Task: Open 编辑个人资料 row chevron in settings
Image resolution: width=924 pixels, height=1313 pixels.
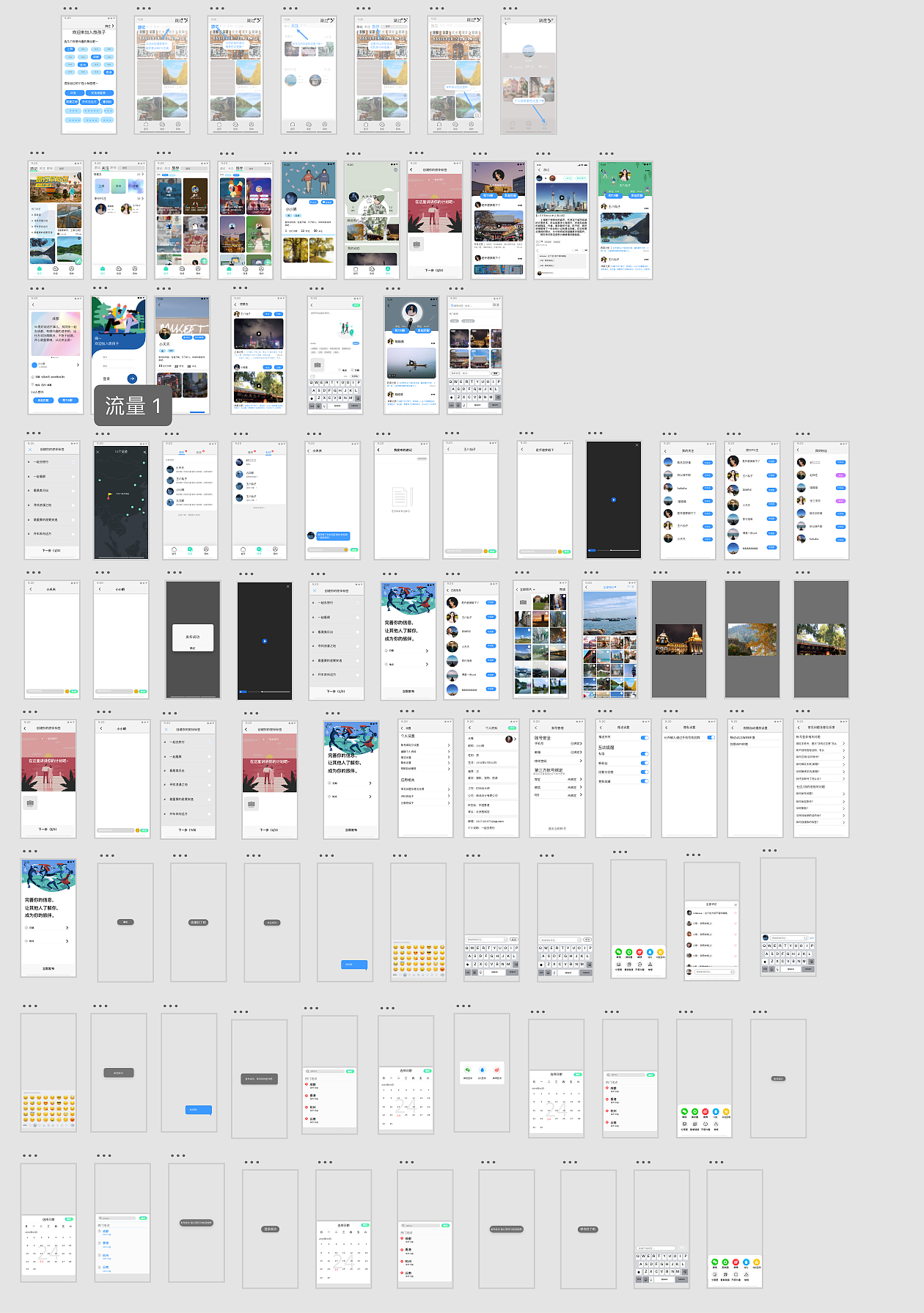Action: tap(449, 751)
